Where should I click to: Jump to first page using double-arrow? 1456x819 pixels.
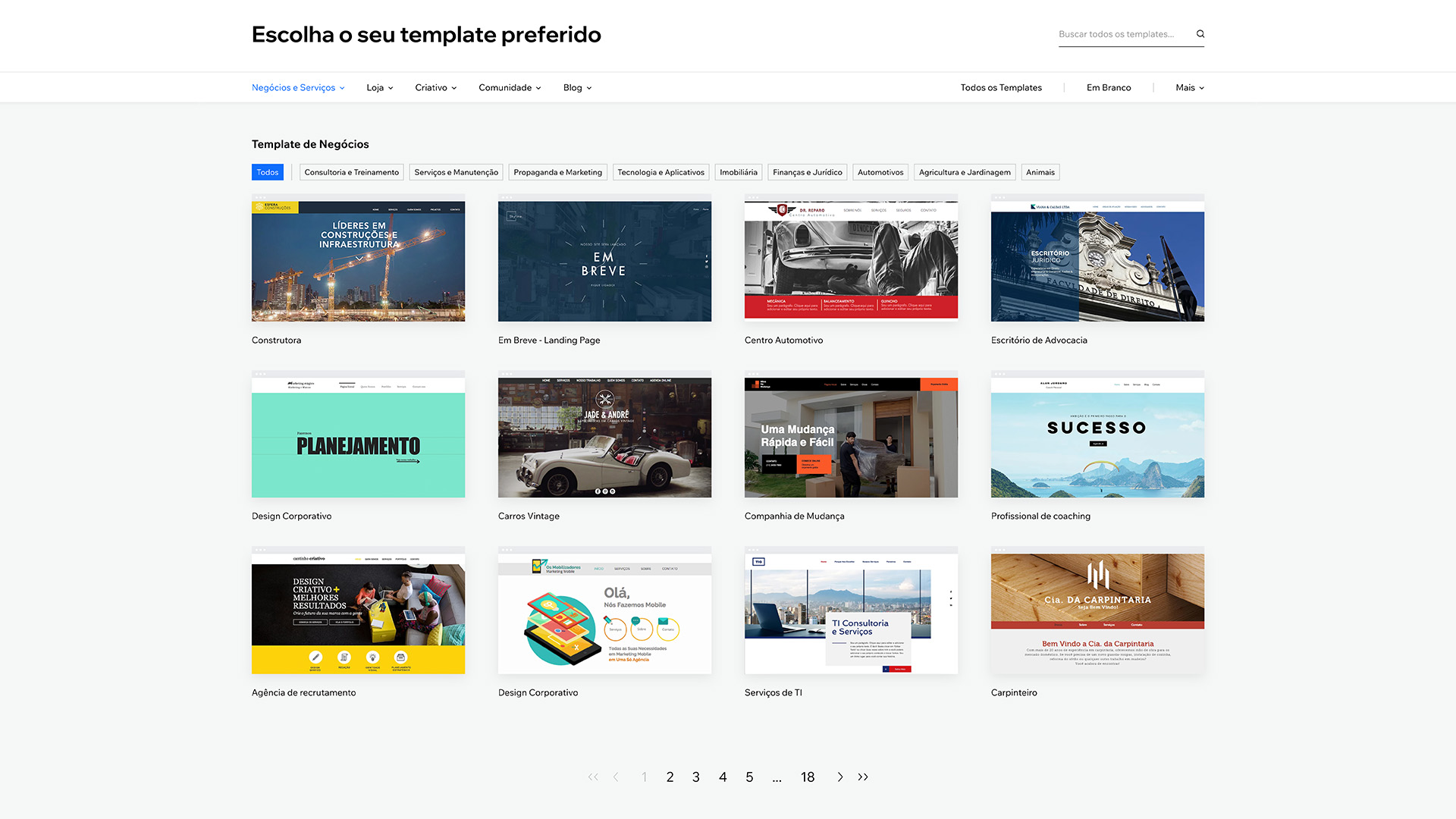coord(593,777)
